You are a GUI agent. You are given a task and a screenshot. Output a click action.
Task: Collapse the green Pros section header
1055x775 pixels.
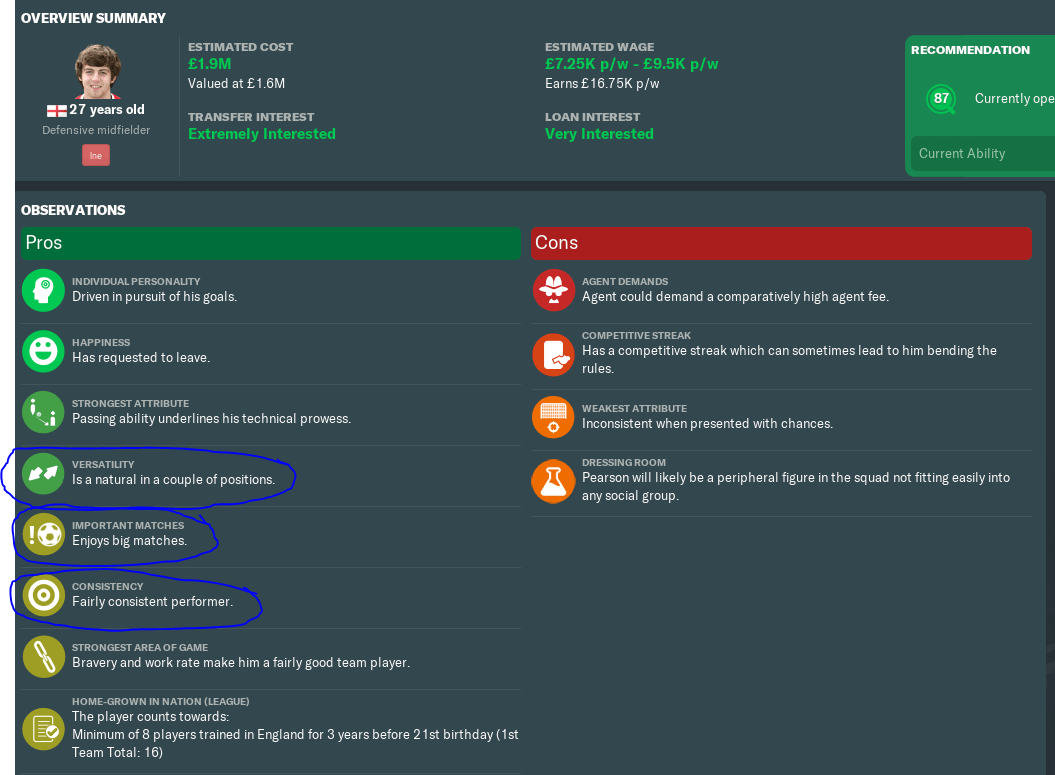(x=271, y=243)
